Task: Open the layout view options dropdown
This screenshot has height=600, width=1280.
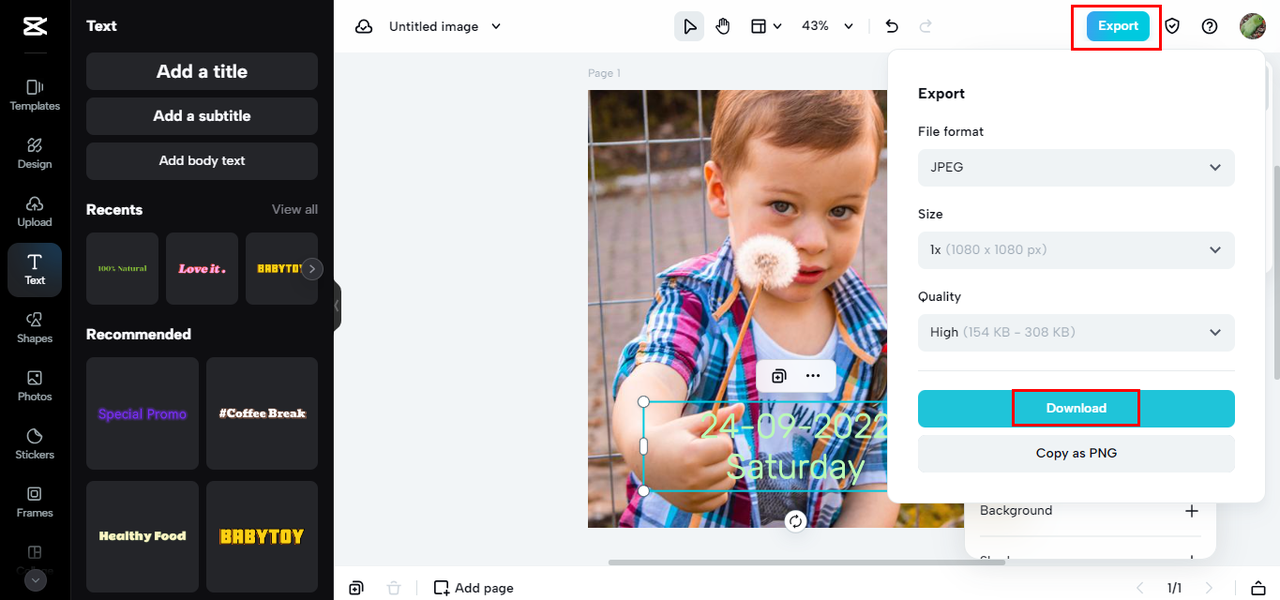Action: pyautogui.click(x=767, y=27)
